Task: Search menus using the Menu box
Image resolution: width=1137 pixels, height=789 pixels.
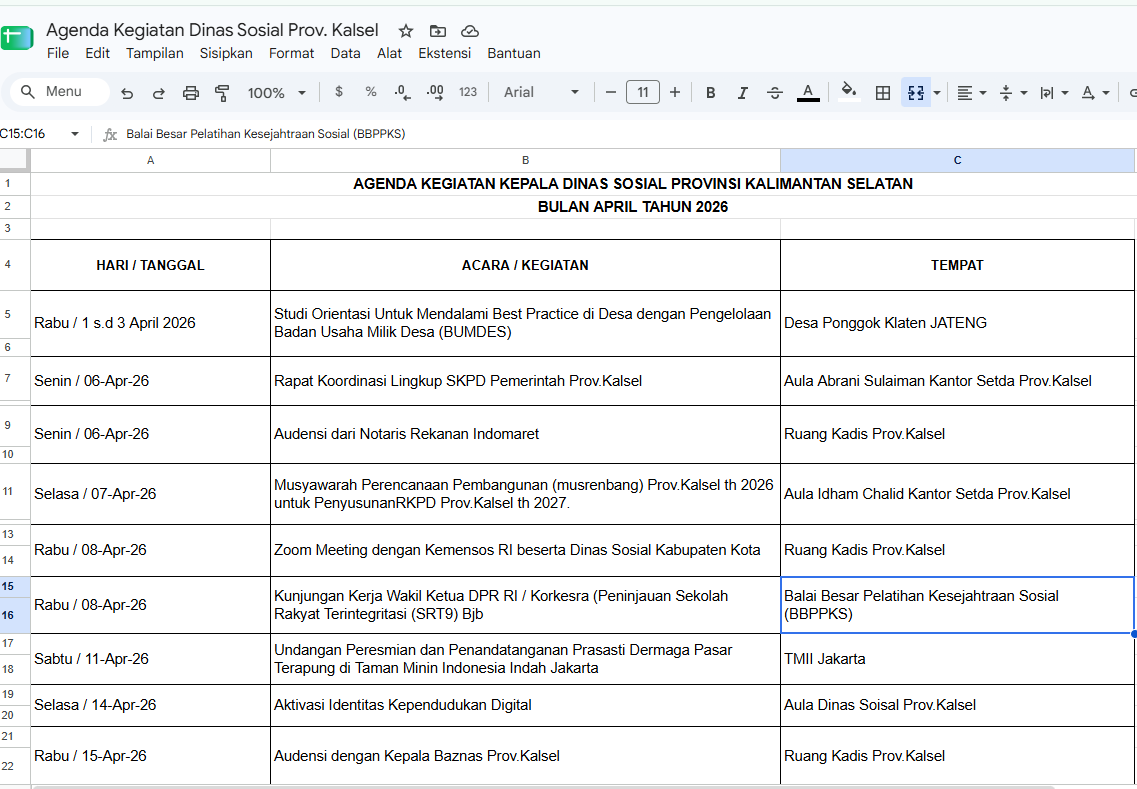Action: (60, 92)
